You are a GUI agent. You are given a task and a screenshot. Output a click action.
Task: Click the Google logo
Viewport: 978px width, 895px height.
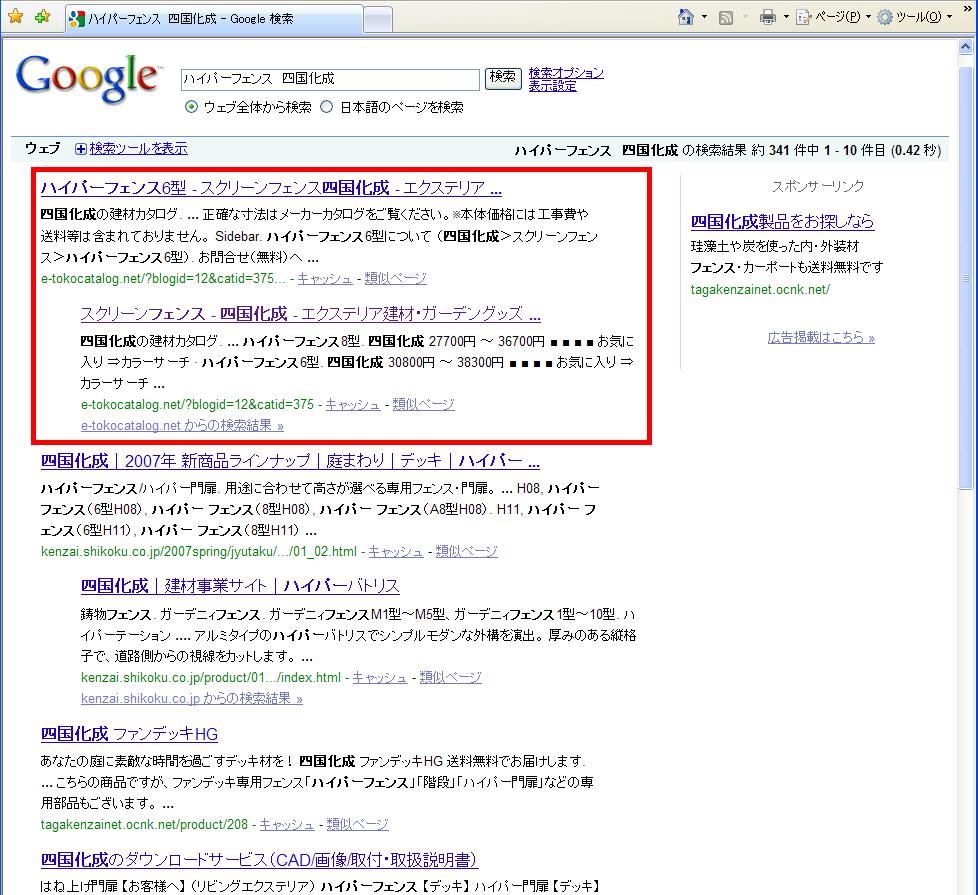pos(88,78)
